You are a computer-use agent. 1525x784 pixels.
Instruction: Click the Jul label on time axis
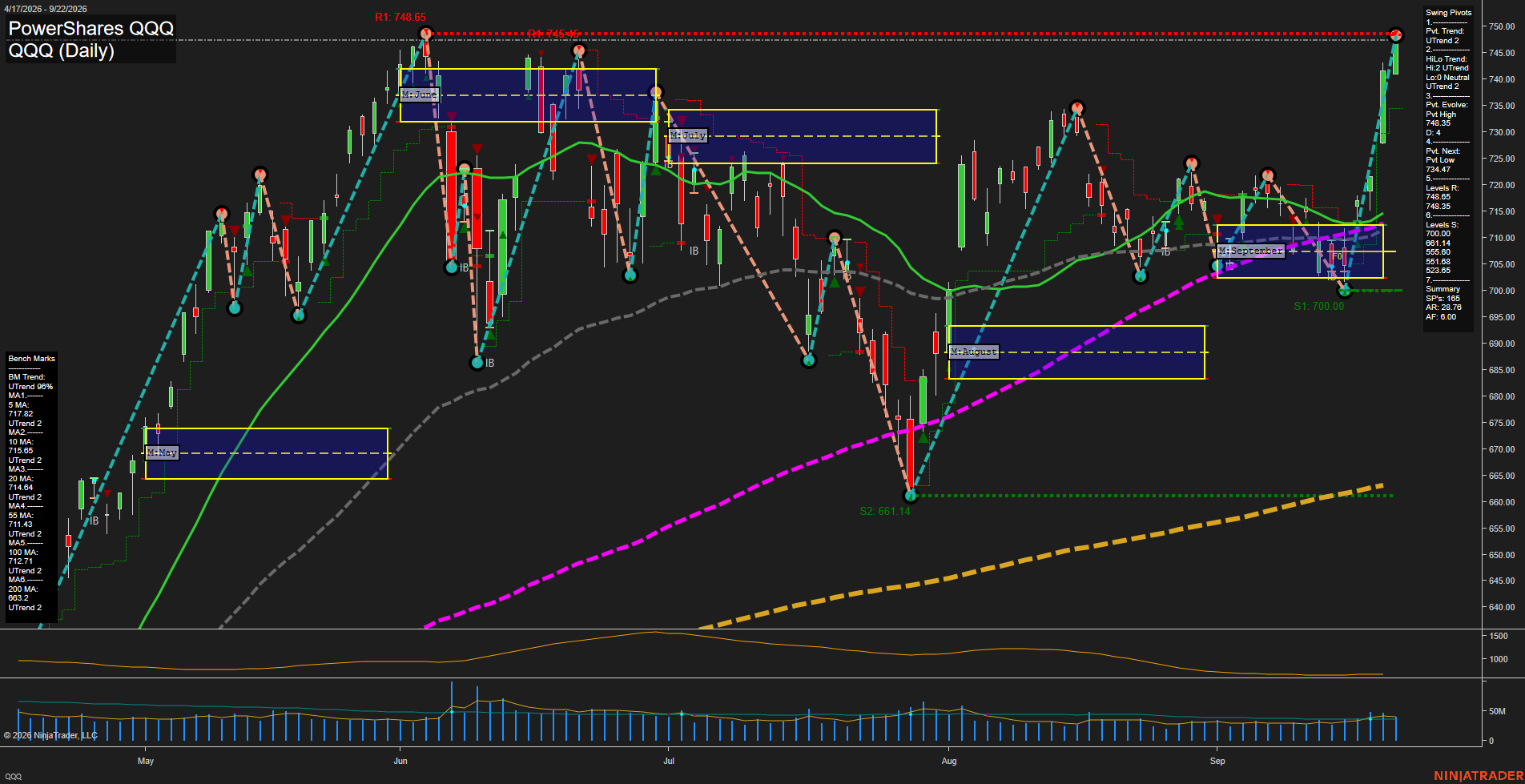(669, 761)
